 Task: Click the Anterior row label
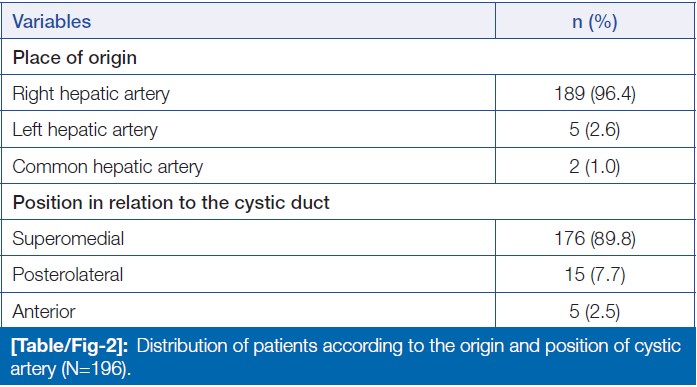(x=44, y=311)
